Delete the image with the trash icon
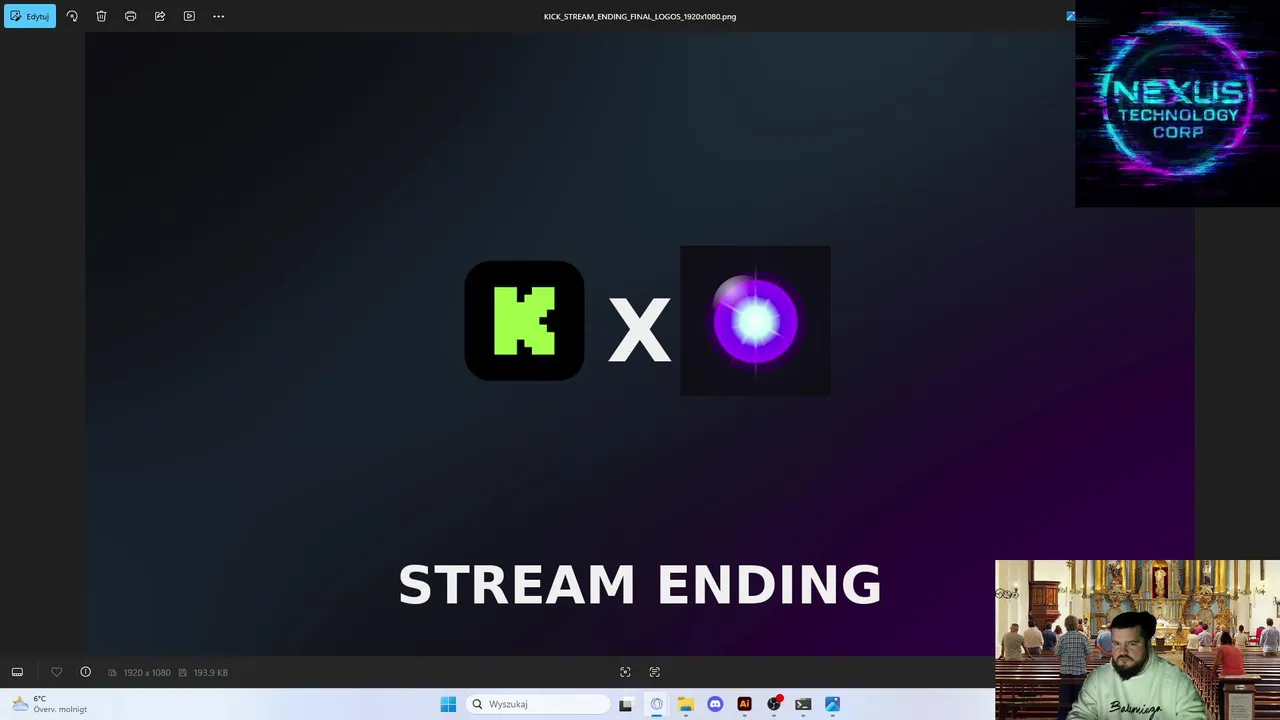This screenshot has height=720, width=1280. (101, 16)
